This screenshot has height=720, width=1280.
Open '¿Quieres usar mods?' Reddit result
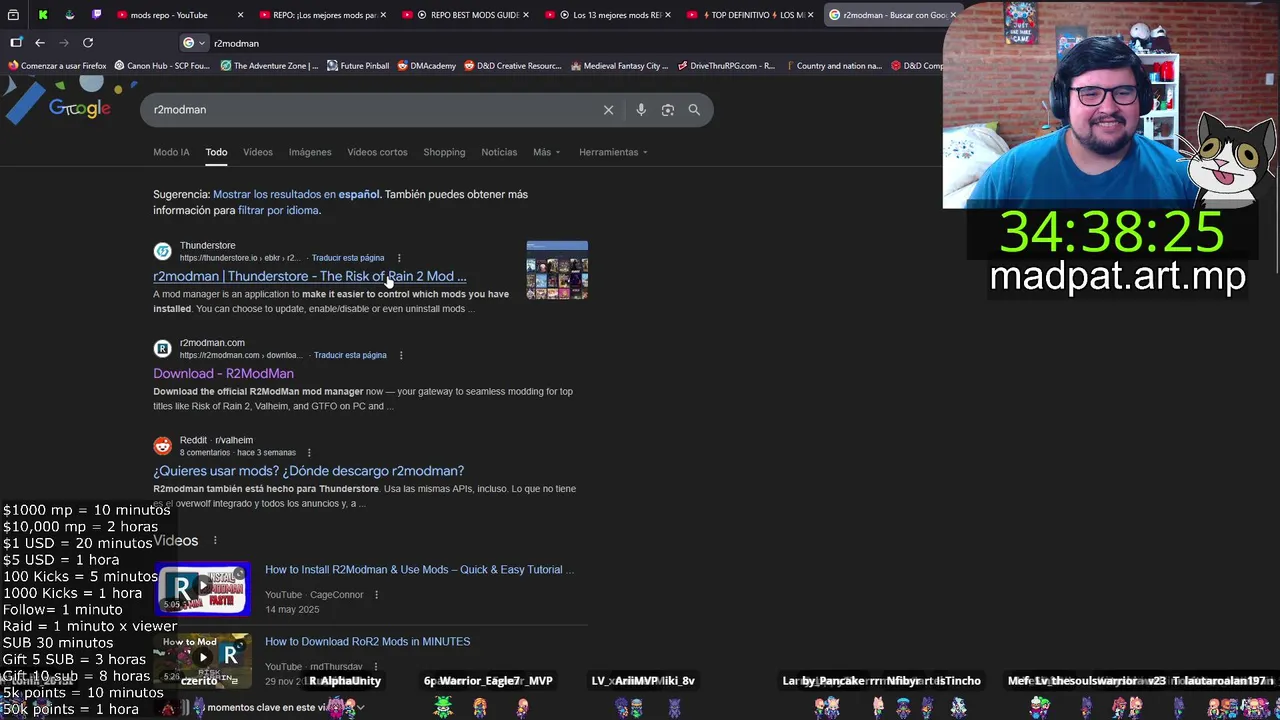coord(308,471)
